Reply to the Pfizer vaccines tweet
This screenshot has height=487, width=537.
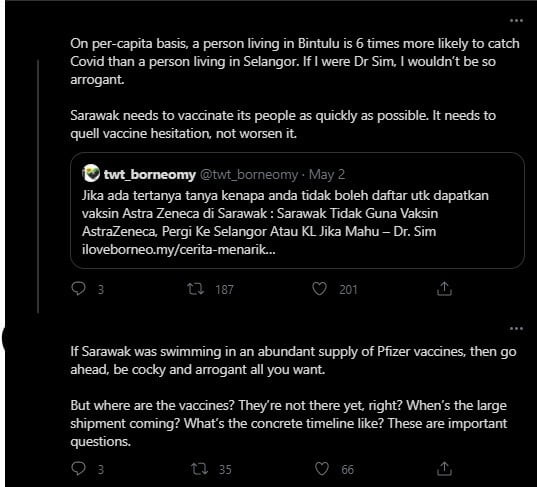coord(78,469)
